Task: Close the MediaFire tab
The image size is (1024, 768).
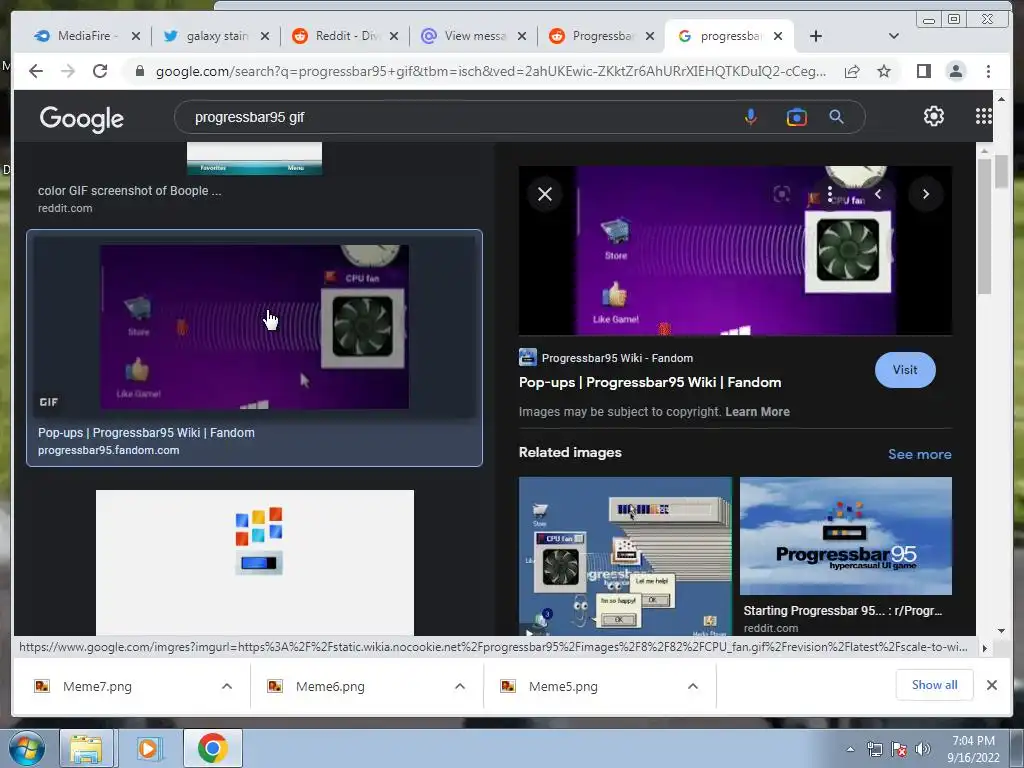Action: (x=135, y=36)
